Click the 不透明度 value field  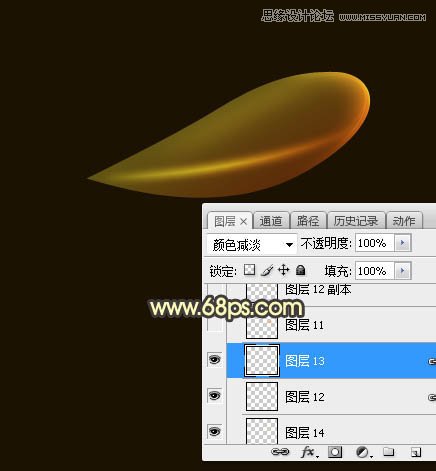click(x=375, y=243)
